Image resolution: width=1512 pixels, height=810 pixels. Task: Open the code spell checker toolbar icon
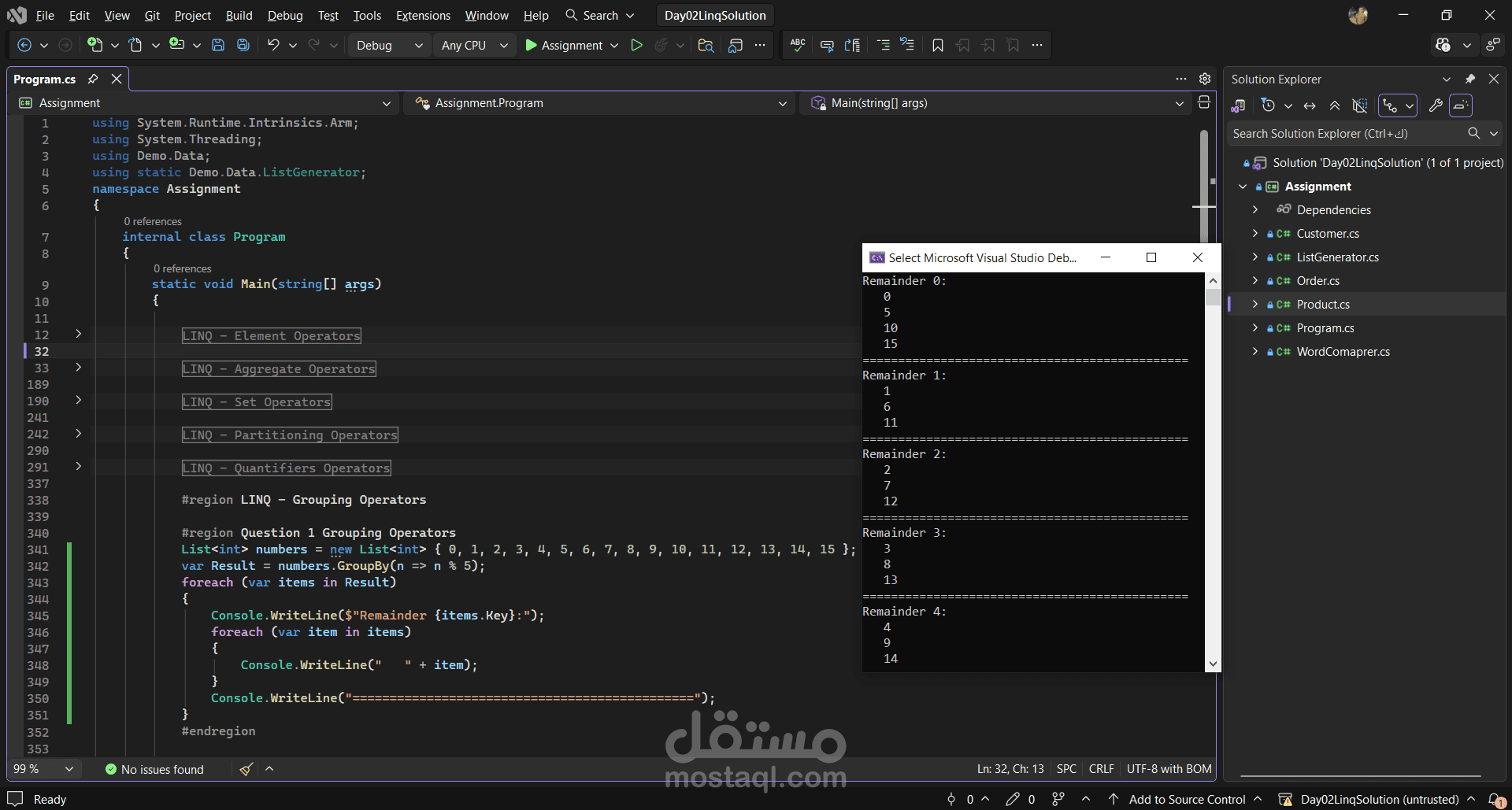pos(796,45)
